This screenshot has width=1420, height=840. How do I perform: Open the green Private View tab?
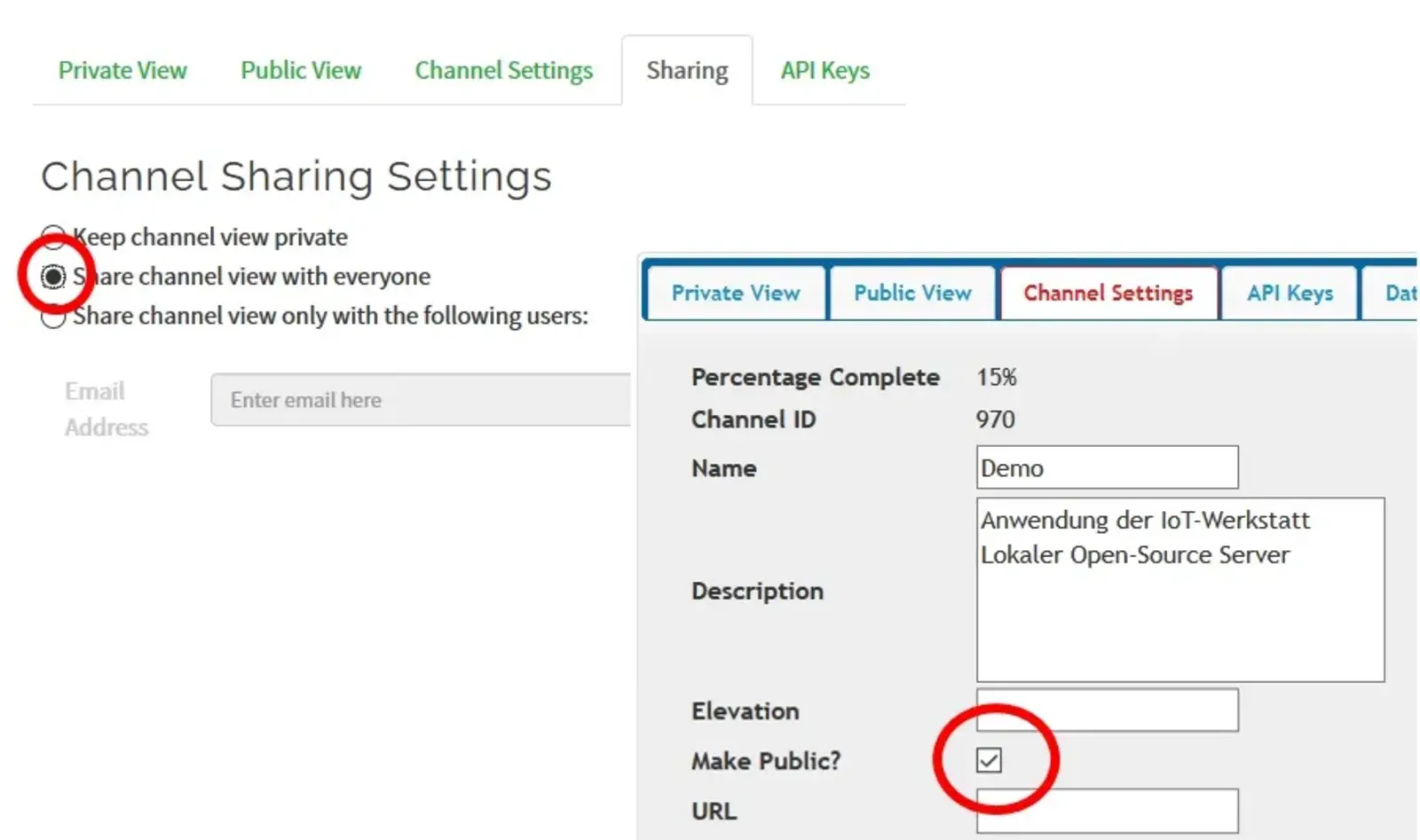coord(122,70)
